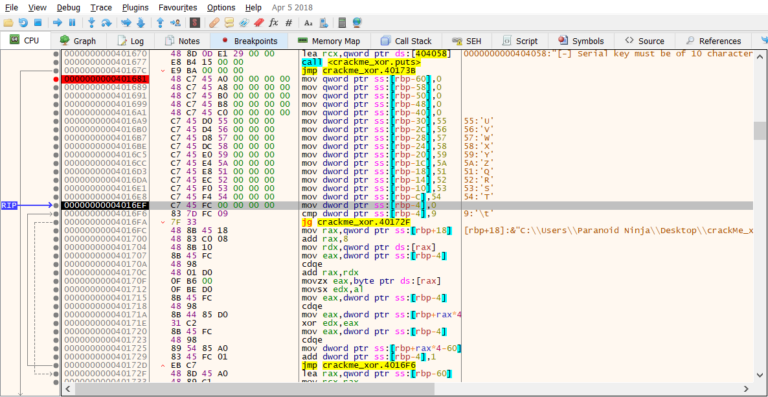Click the Trace over toolbar icon
The height and width of the screenshot is (397, 768).
141,23
